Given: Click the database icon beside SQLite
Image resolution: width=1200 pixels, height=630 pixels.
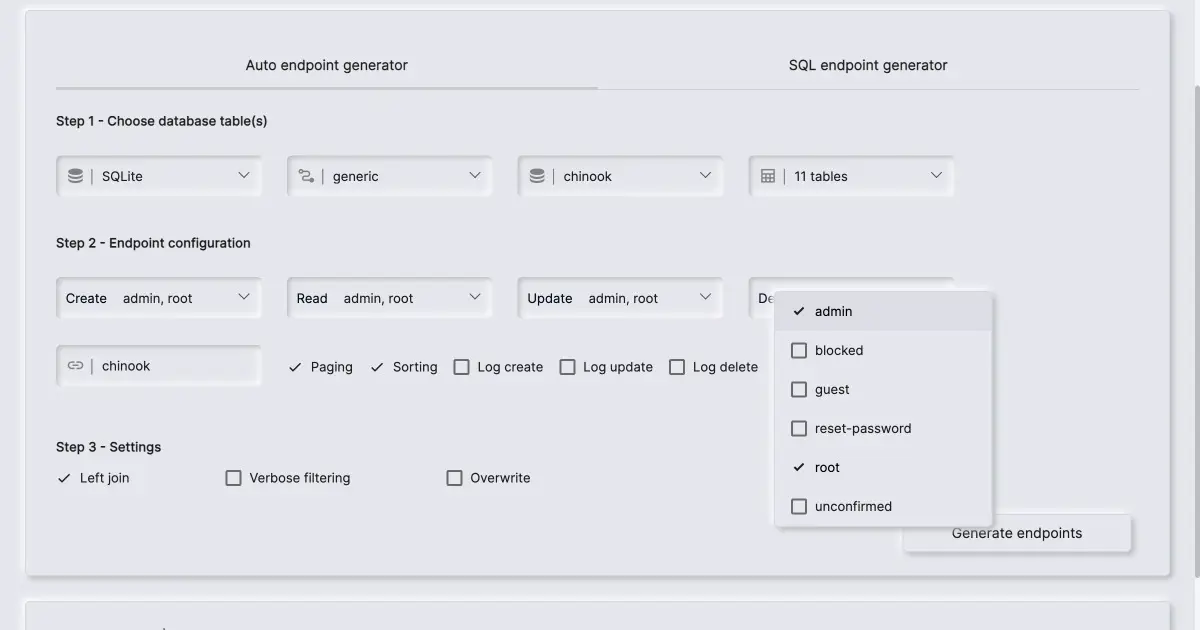Looking at the screenshot, I should (x=75, y=176).
